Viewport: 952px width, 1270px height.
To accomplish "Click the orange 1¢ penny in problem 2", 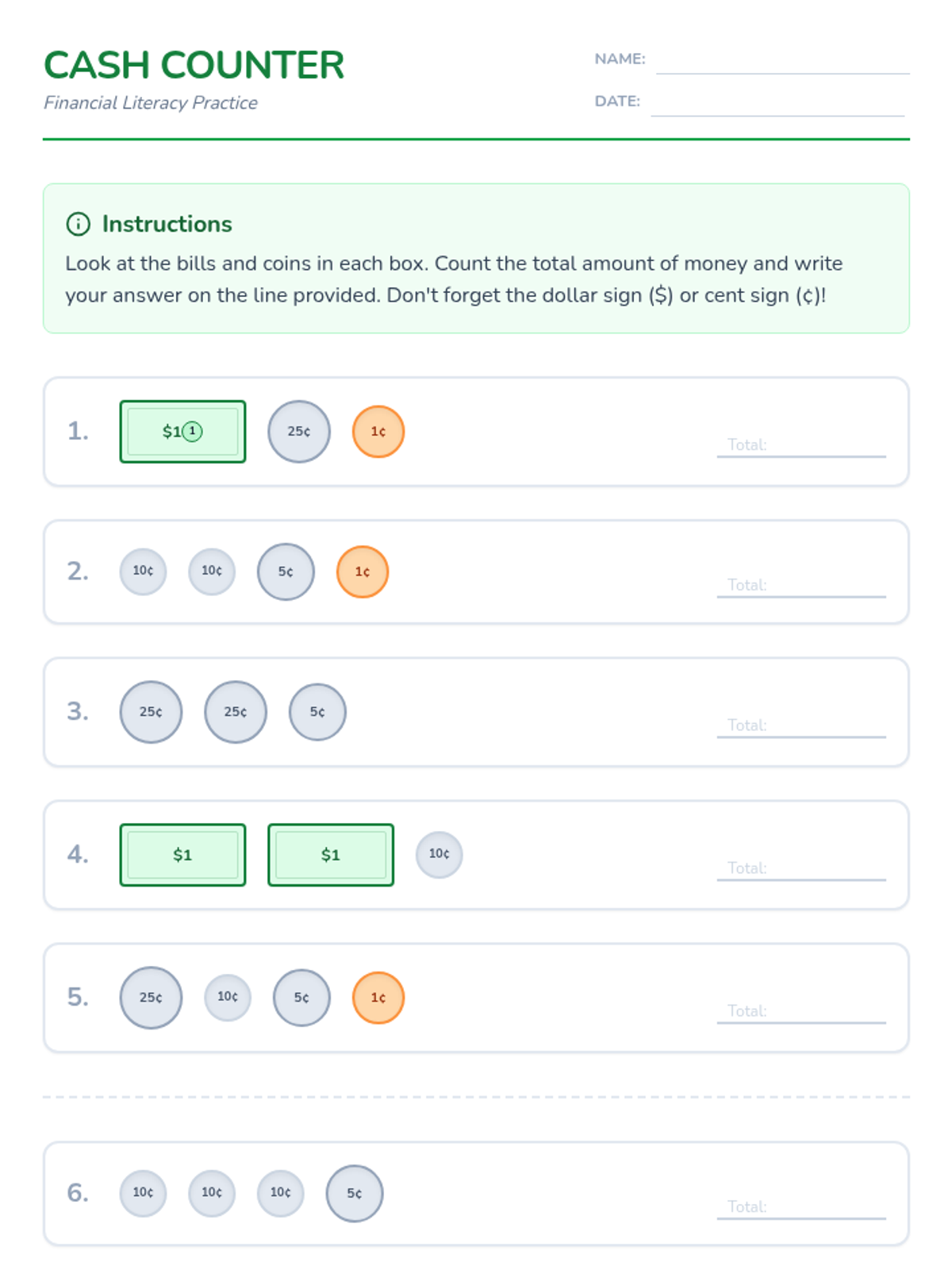I will [x=363, y=571].
